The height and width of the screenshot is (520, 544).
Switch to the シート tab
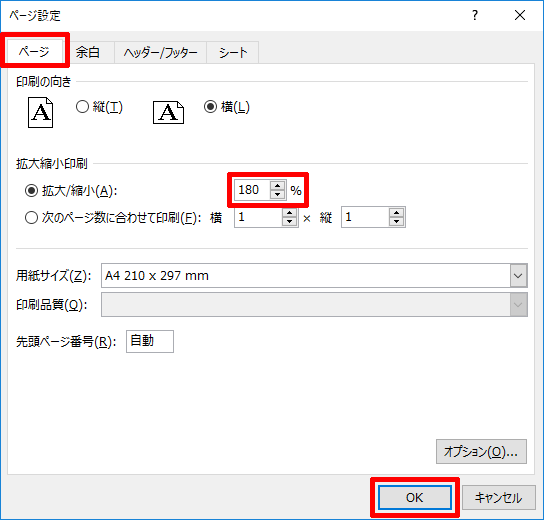[x=233, y=52]
